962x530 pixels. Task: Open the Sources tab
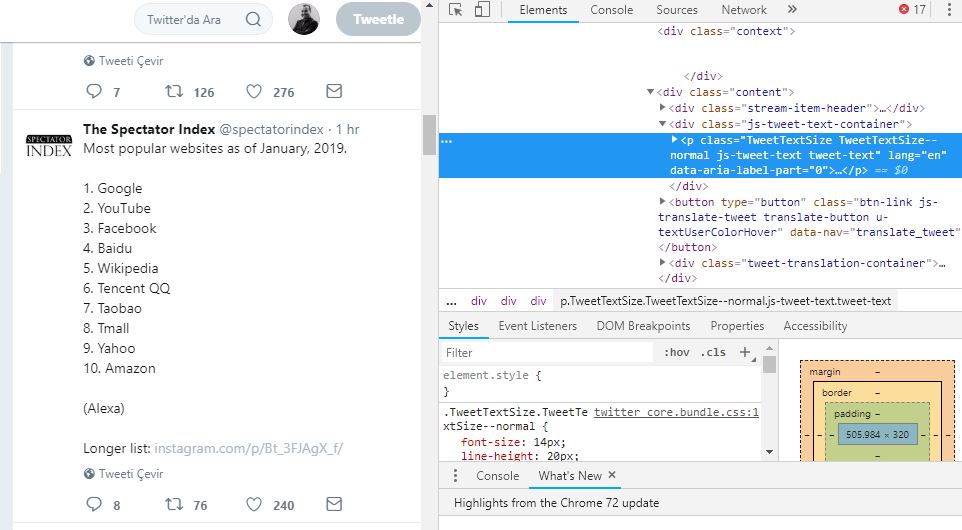tap(677, 10)
